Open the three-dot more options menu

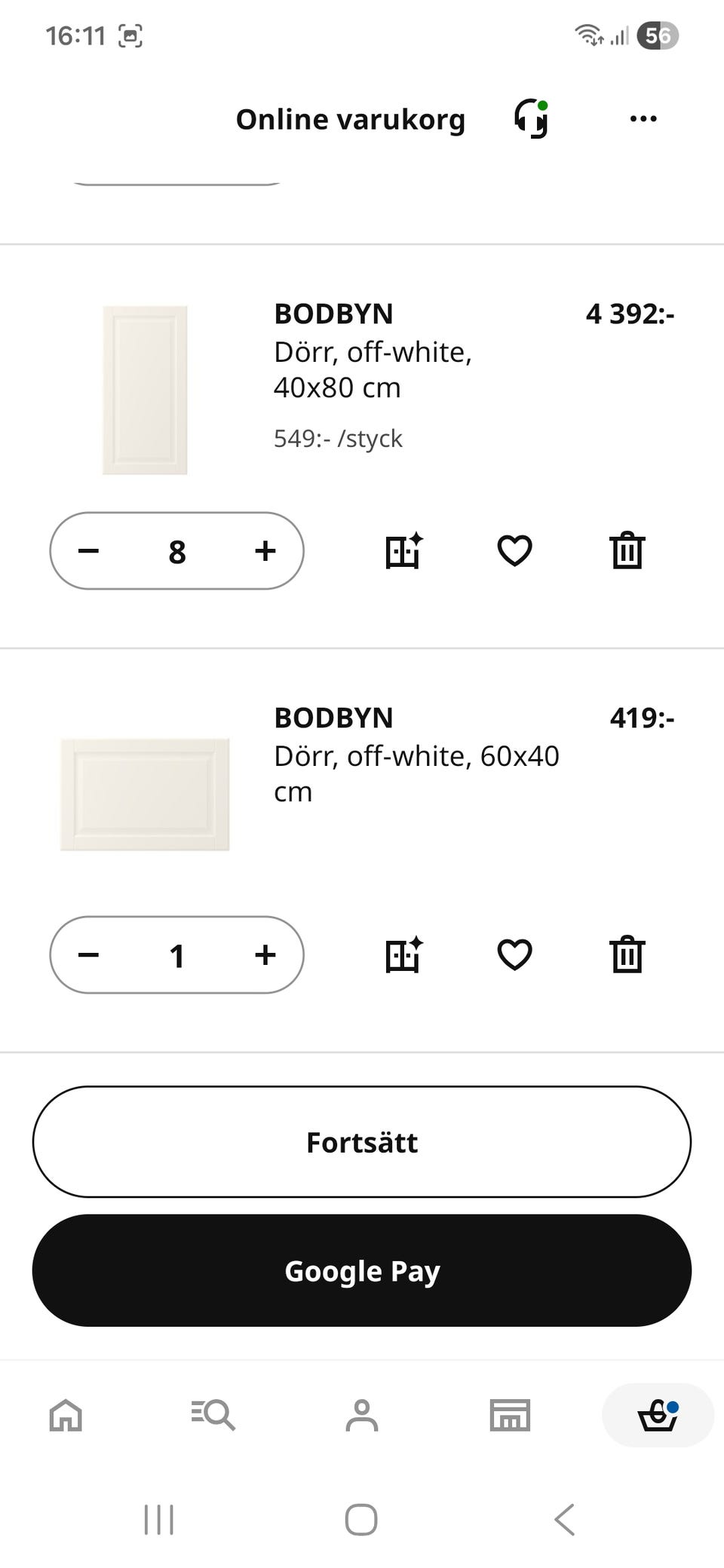click(x=643, y=119)
